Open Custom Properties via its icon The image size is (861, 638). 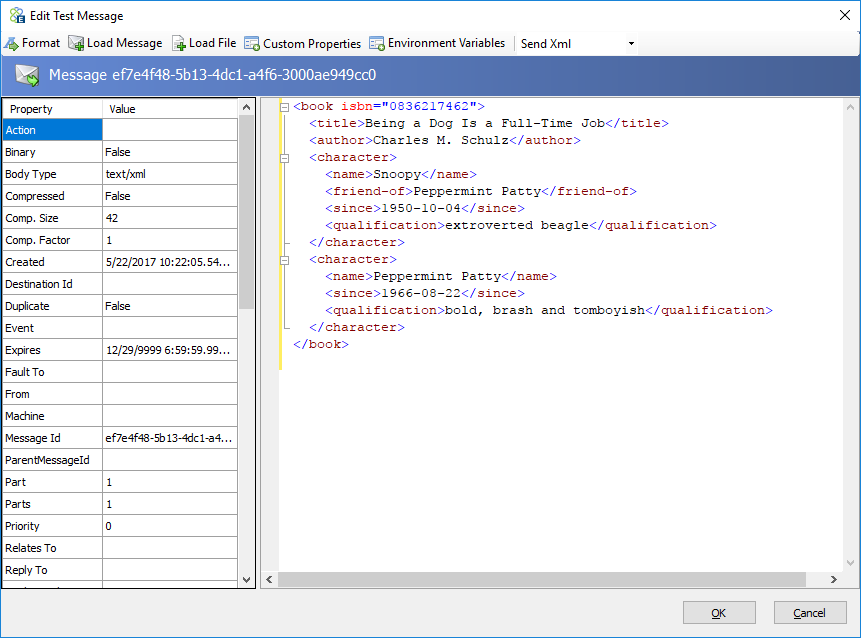pos(251,43)
